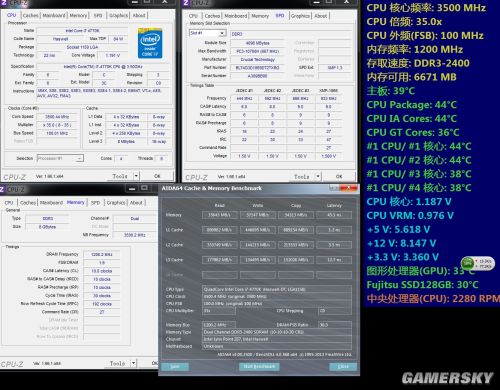Open Mainboard tab in top-left CPU-Z window

point(54,15)
